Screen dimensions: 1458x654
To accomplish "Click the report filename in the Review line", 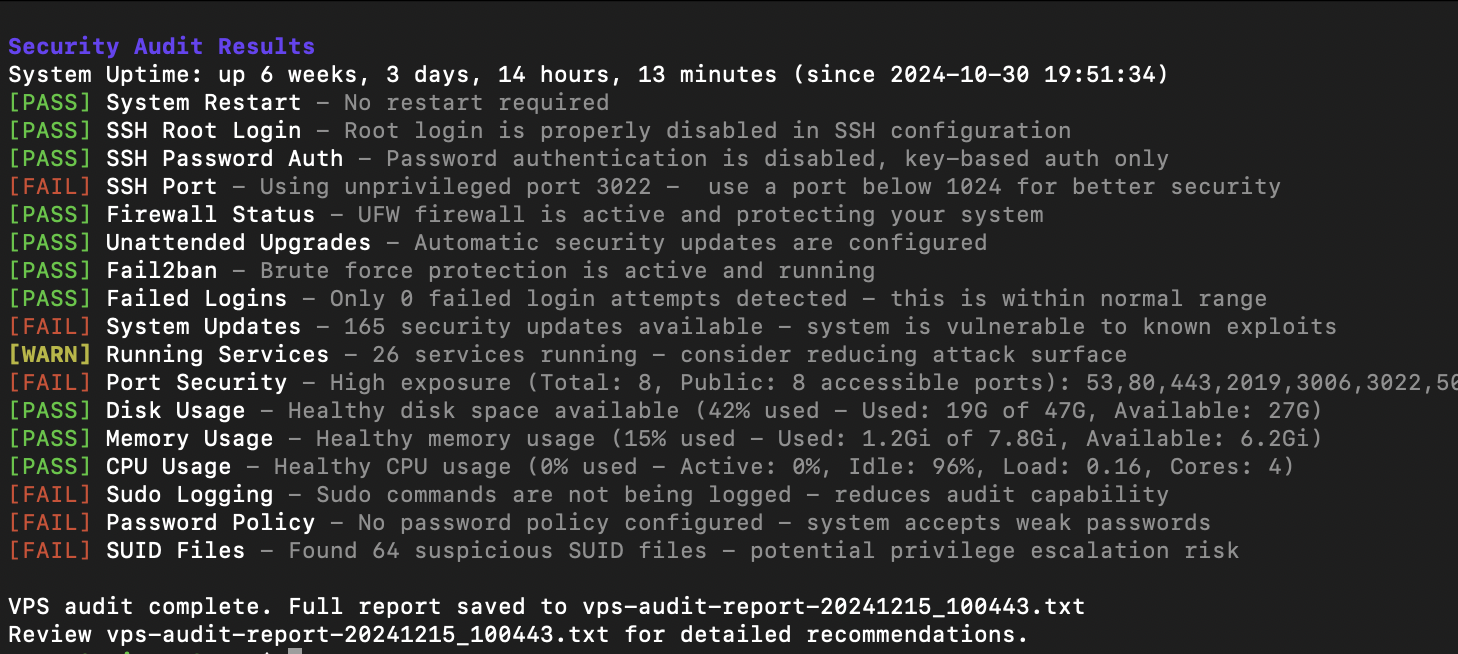I will point(357,634).
